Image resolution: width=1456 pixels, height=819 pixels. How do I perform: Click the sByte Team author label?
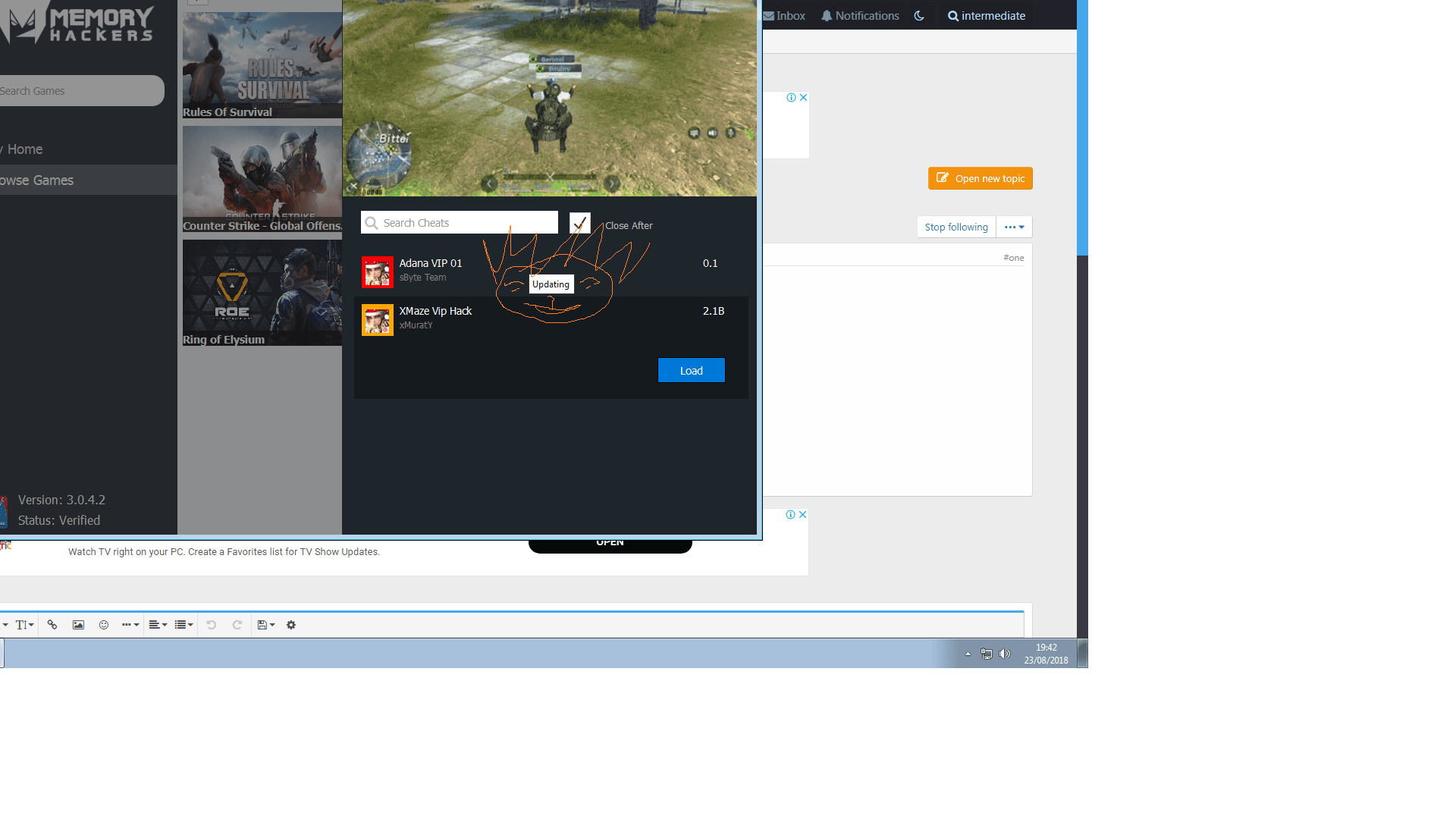click(x=422, y=278)
